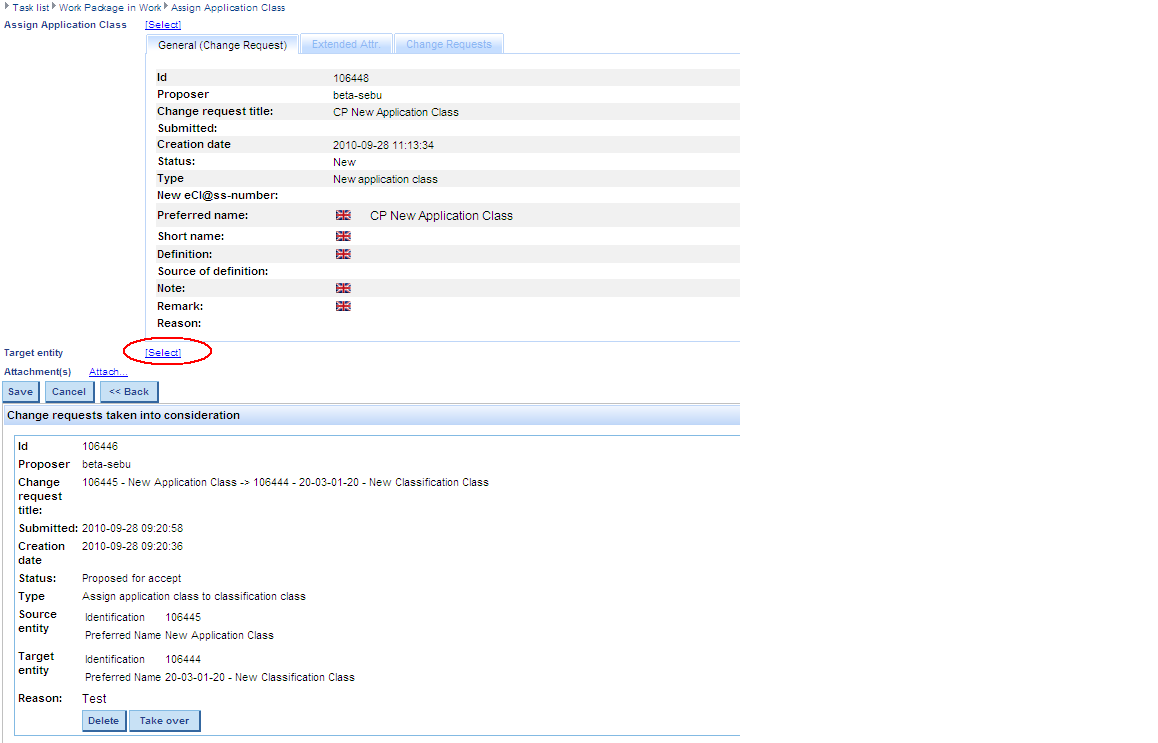Click the Take over button
The width and height of the screenshot is (1158, 743).
point(165,721)
